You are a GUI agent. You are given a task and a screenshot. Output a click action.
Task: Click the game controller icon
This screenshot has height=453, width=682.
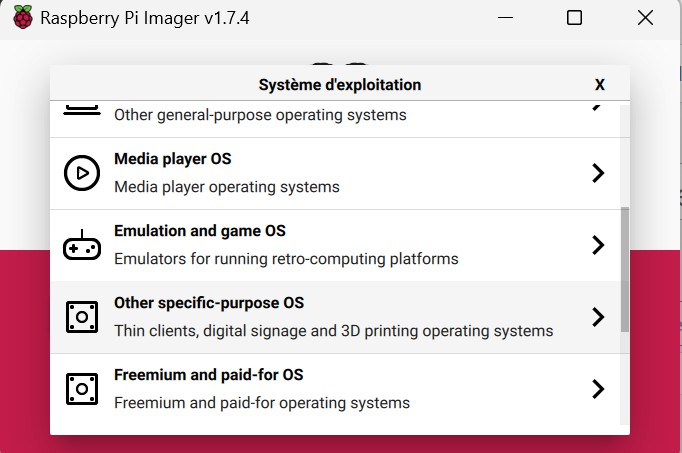[x=82, y=246]
